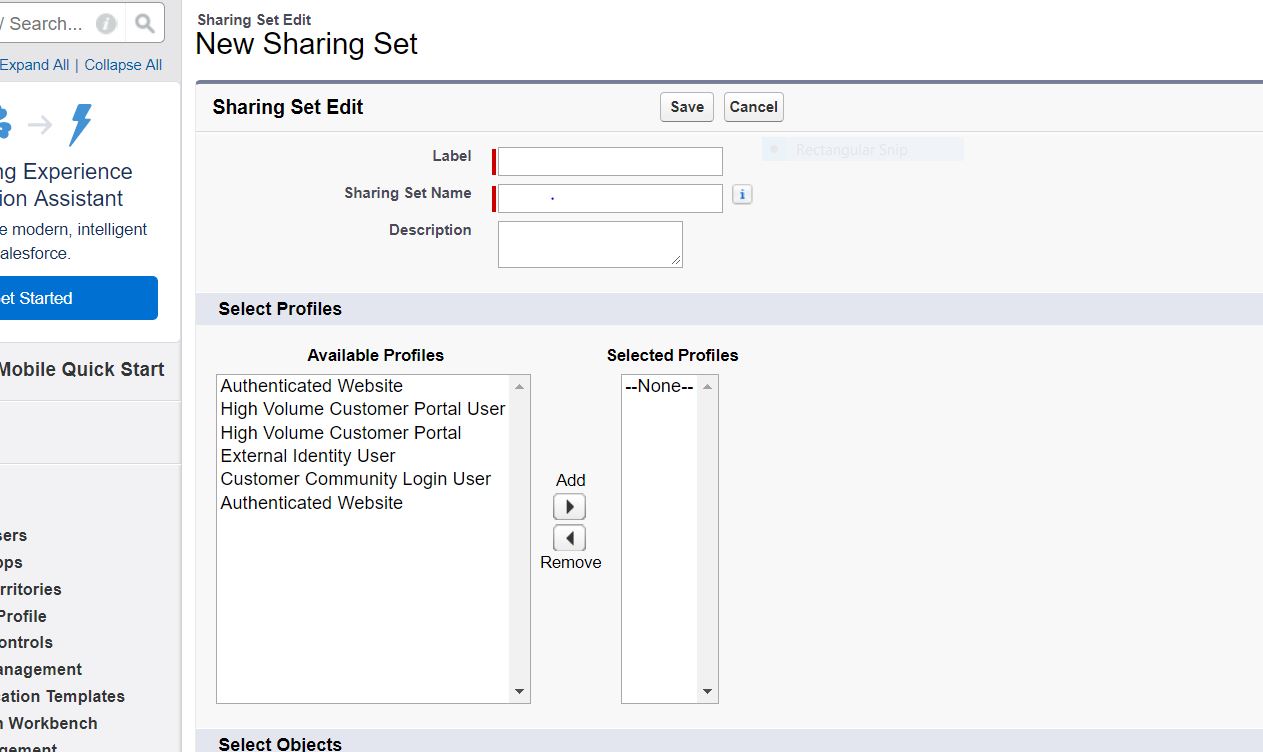Save the new sharing set
The height and width of the screenshot is (752, 1263).
click(x=687, y=107)
